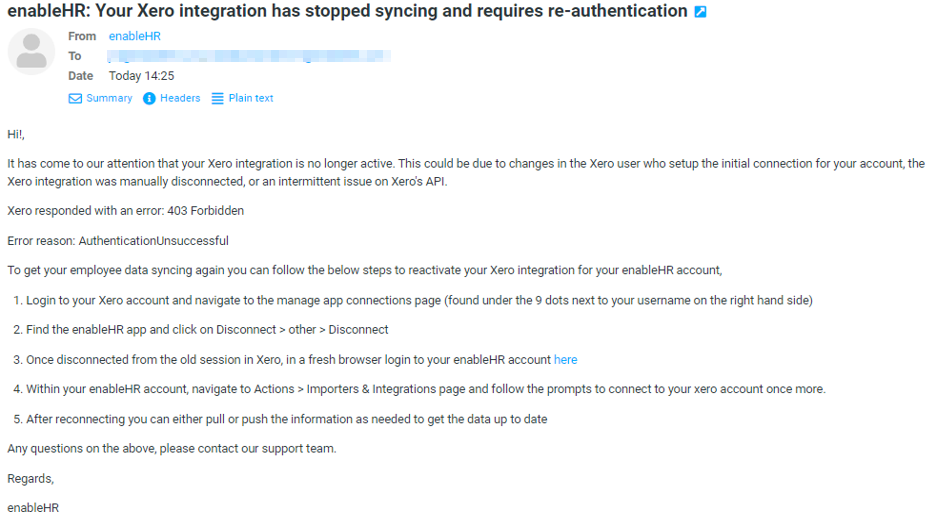Click the envelope icon beside Summary
Image resolution: width=952 pixels, height=520 pixels.
point(75,98)
